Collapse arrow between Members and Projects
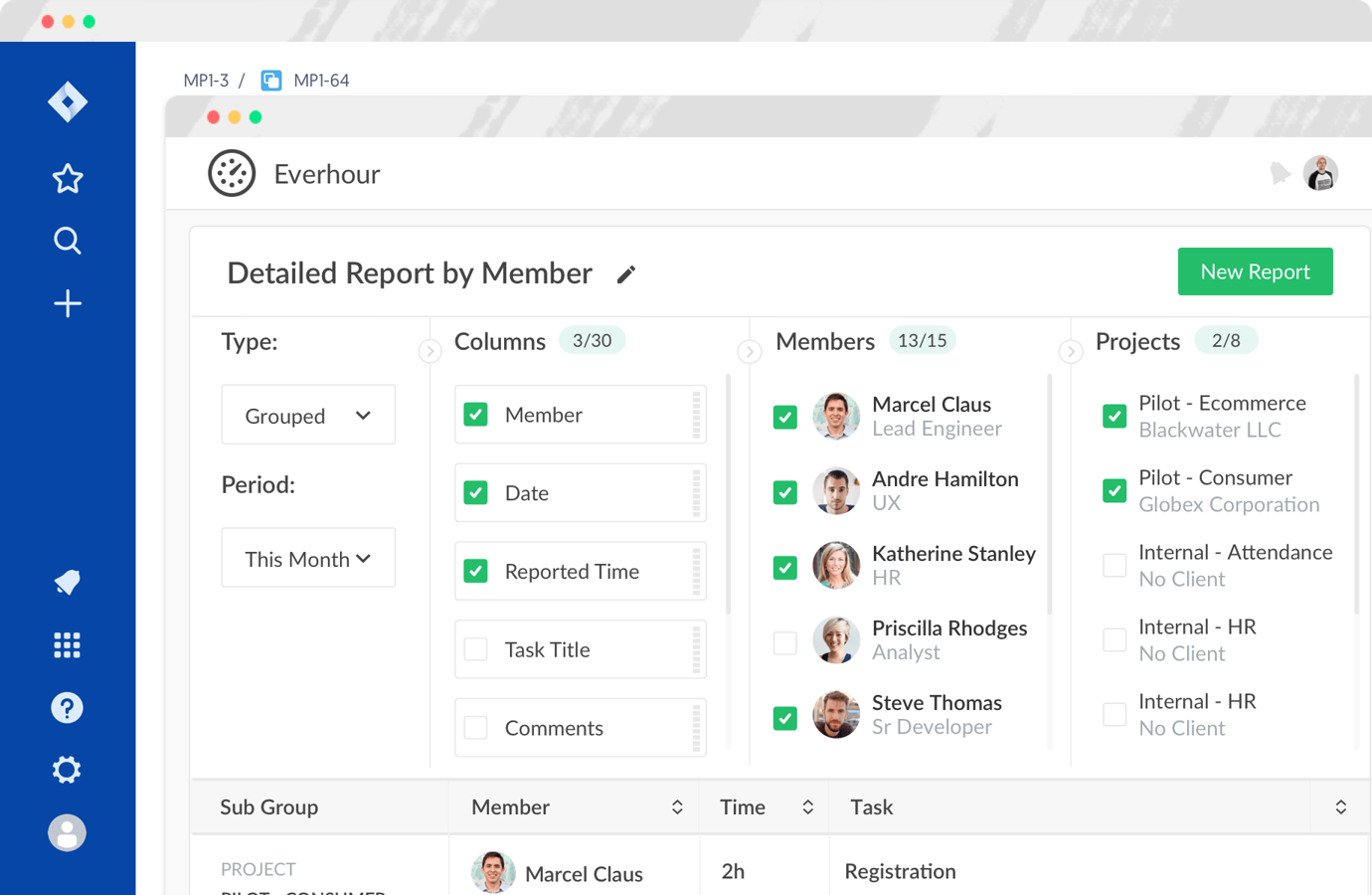 tap(1071, 351)
